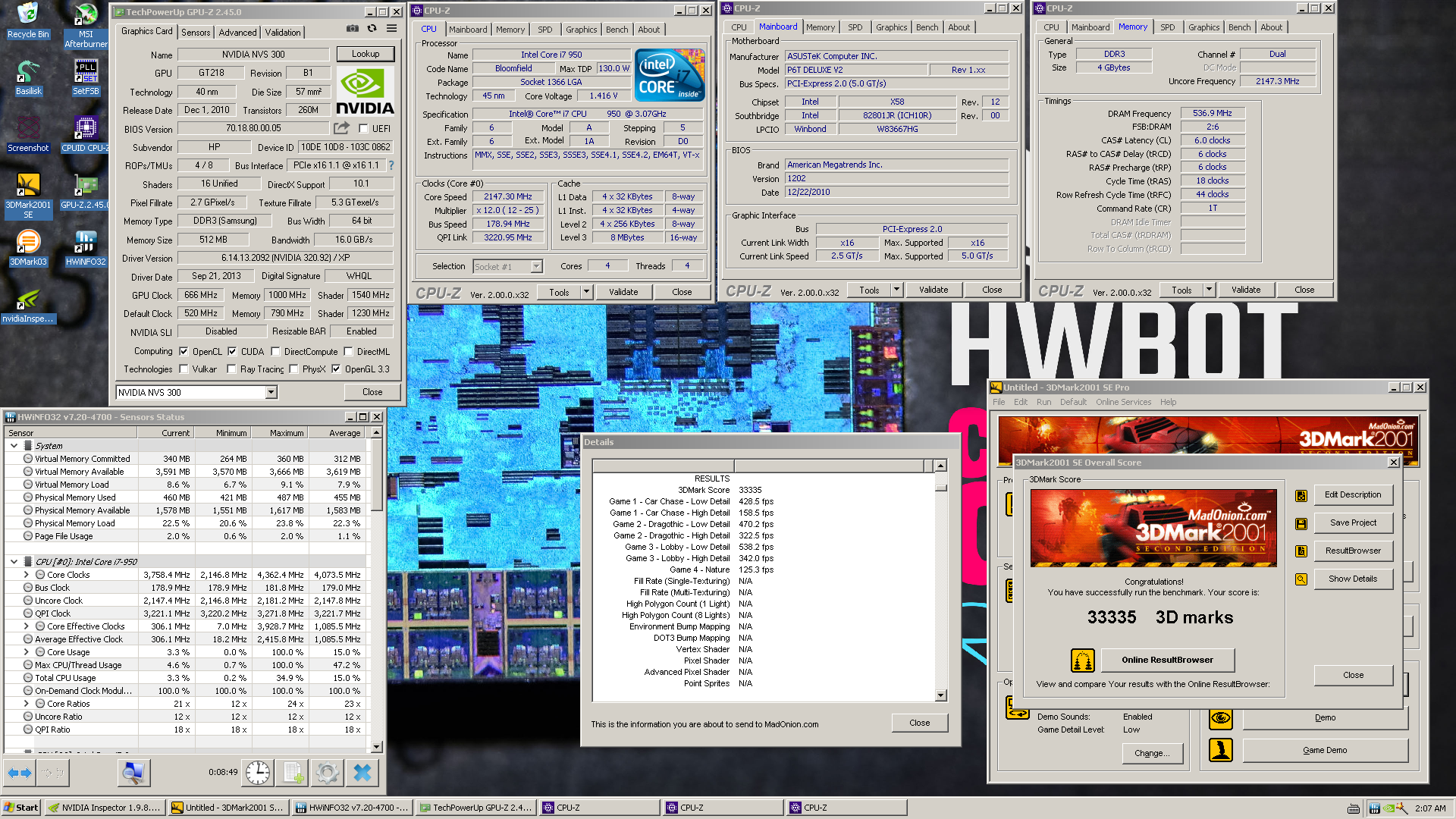
Task: Open the GPU-Z hamburger menu icon
Action: pyautogui.click(x=391, y=29)
